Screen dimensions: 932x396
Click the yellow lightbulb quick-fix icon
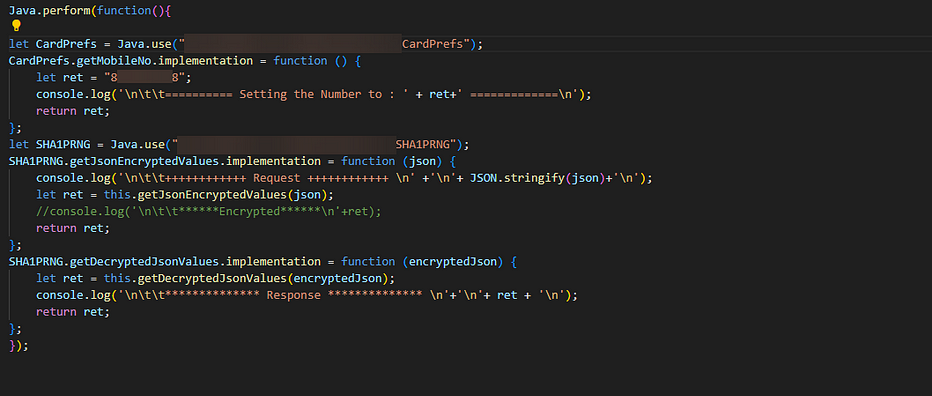click(x=16, y=26)
